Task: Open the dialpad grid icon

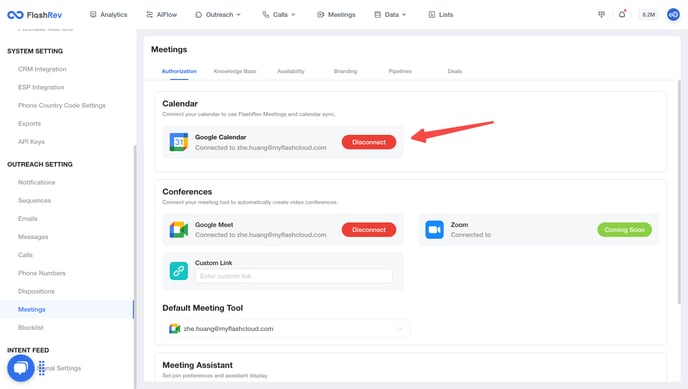Action: point(601,14)
